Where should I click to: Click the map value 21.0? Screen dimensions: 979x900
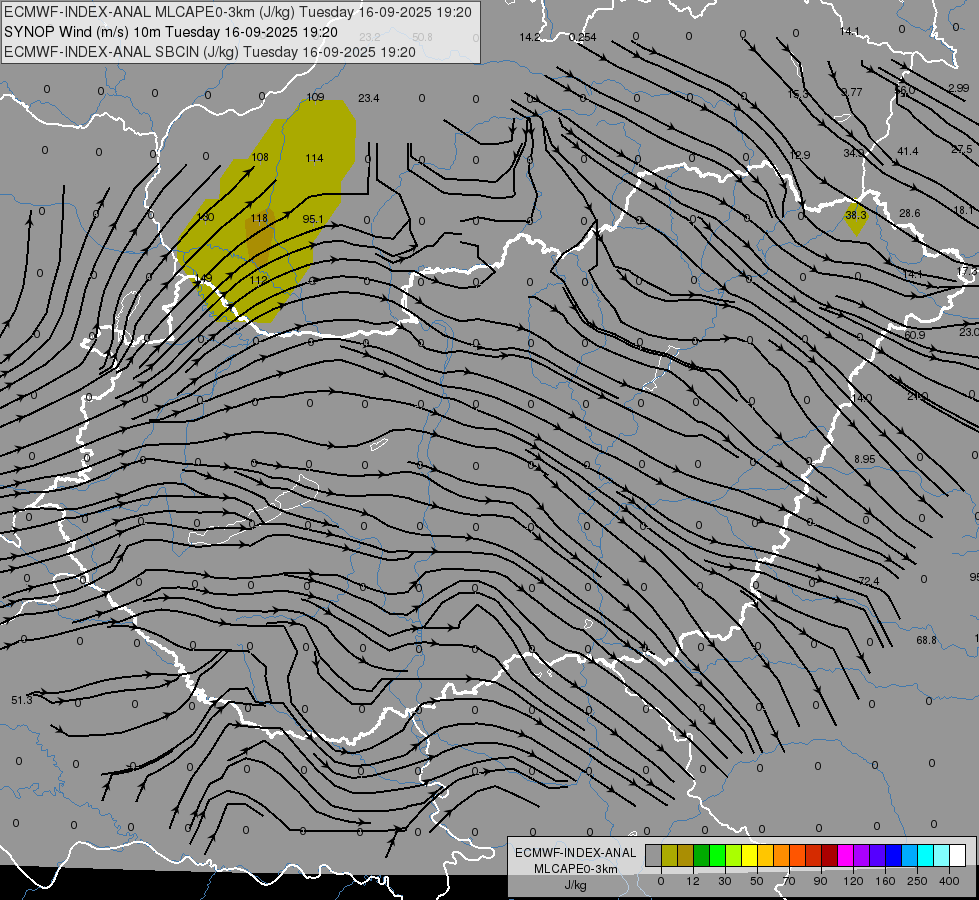coord(917,396)
